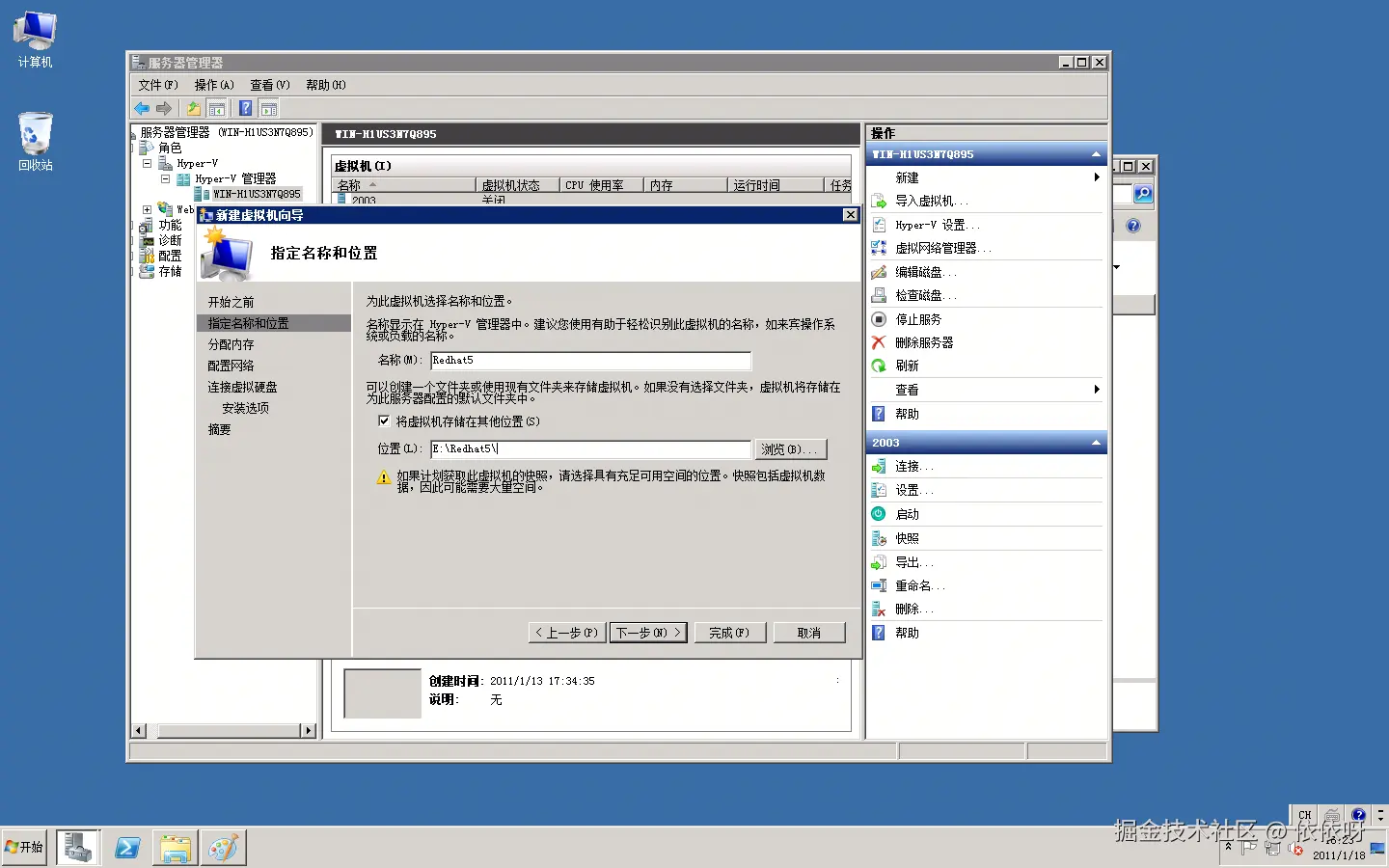Go to 摘要 wizard step
Image resolution: width=1389 pixels, height=868 pixels.
coord(220,429)
